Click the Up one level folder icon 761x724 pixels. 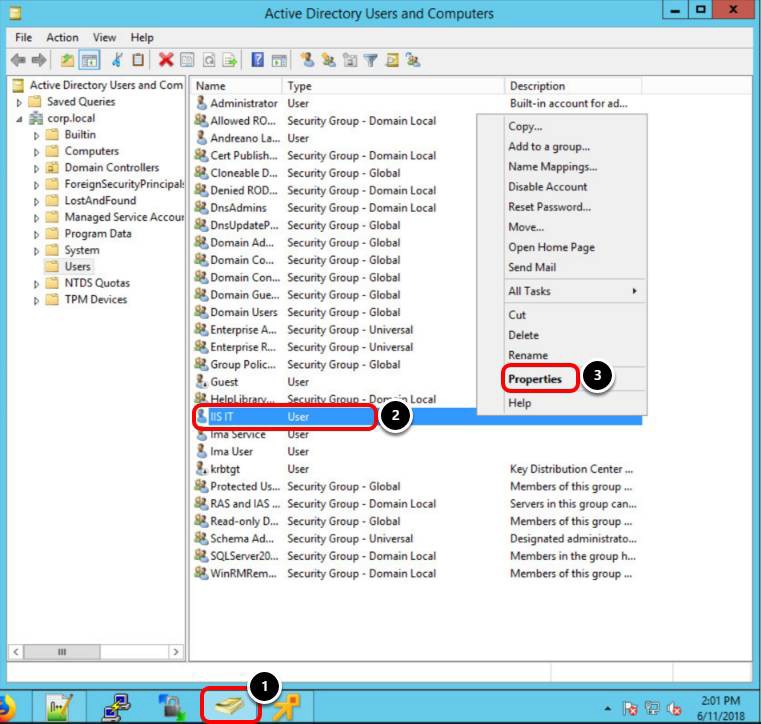67,61
